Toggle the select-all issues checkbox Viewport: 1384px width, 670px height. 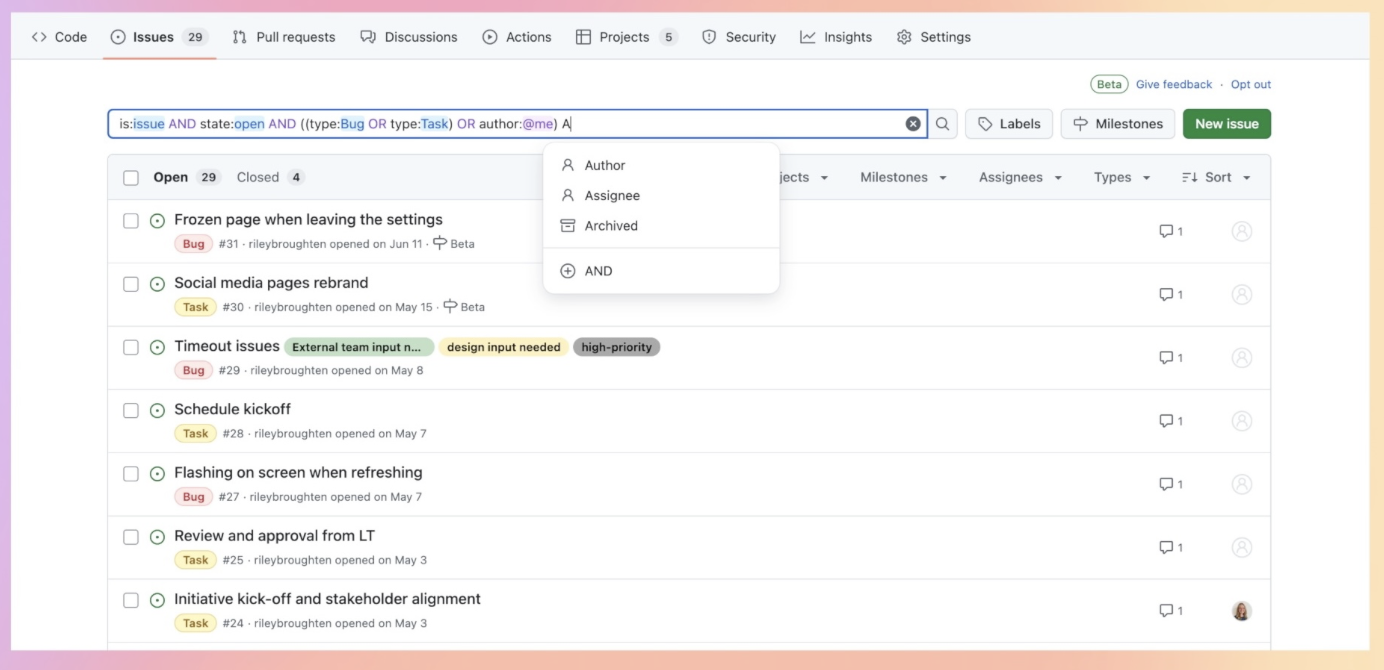click(x=131, y=178)
